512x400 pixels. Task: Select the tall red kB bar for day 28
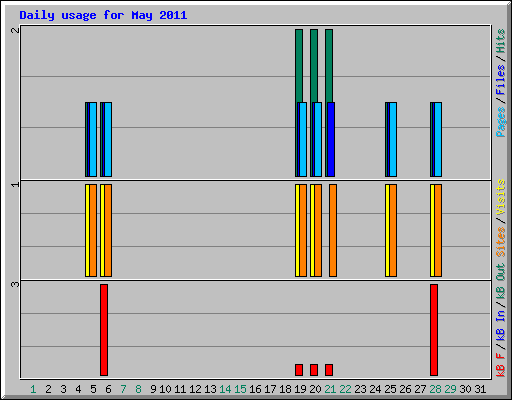coord(434,330)
